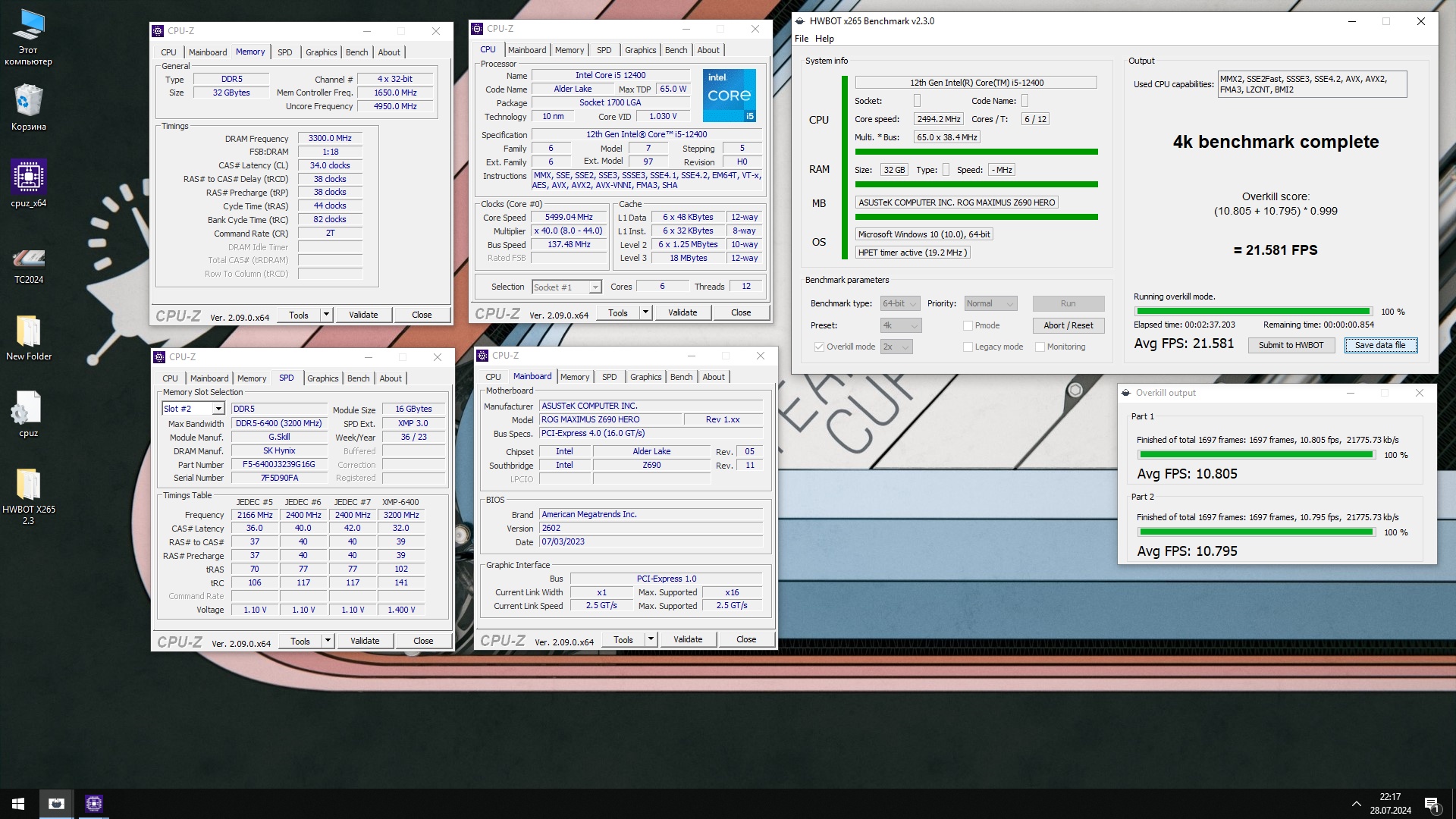Screen dimensions: 1456x819
Task: Switch to About tab in Mainboard window
Action: [x=714, y=377]
